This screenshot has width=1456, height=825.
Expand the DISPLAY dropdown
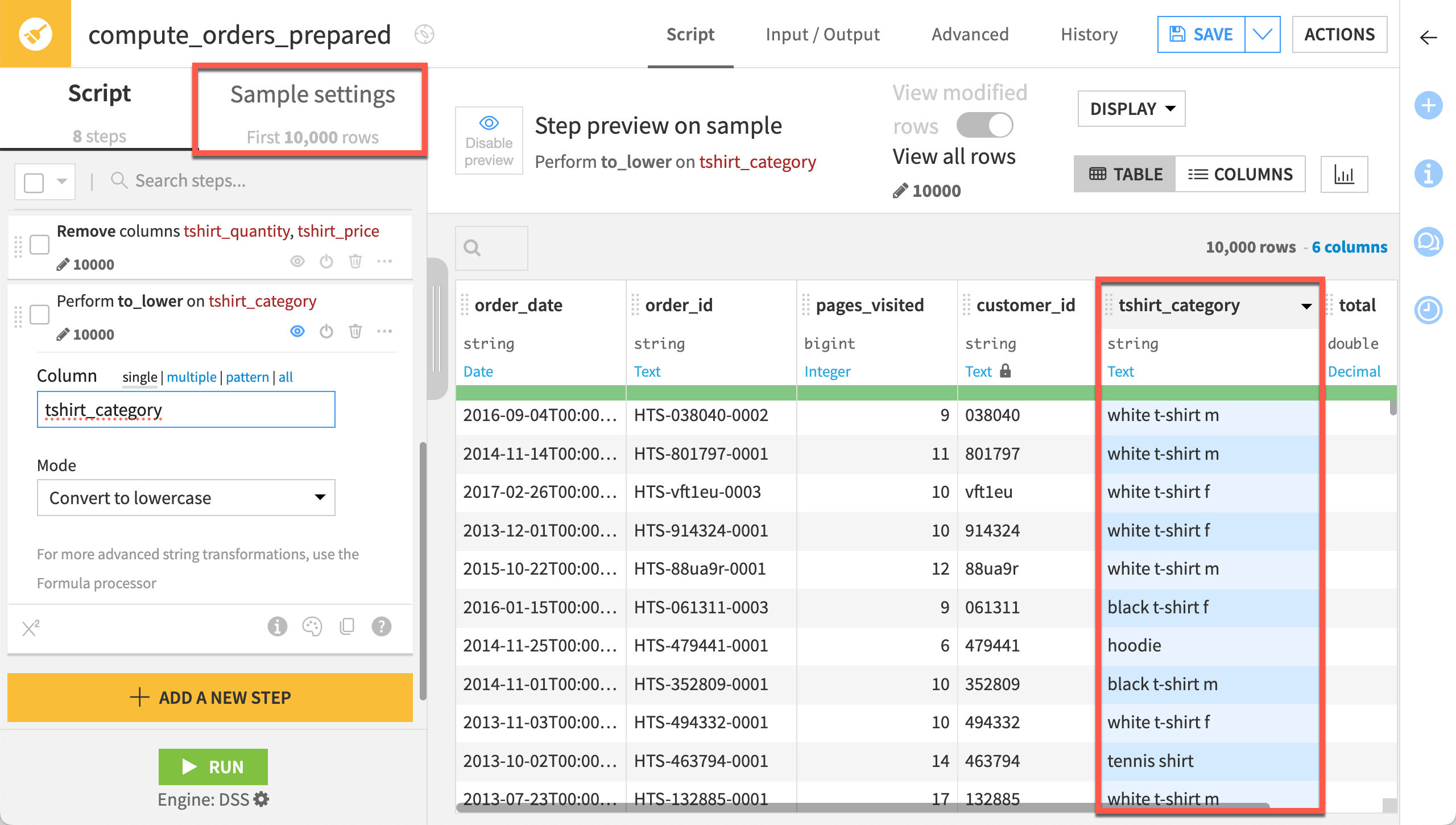[1131, 108]
